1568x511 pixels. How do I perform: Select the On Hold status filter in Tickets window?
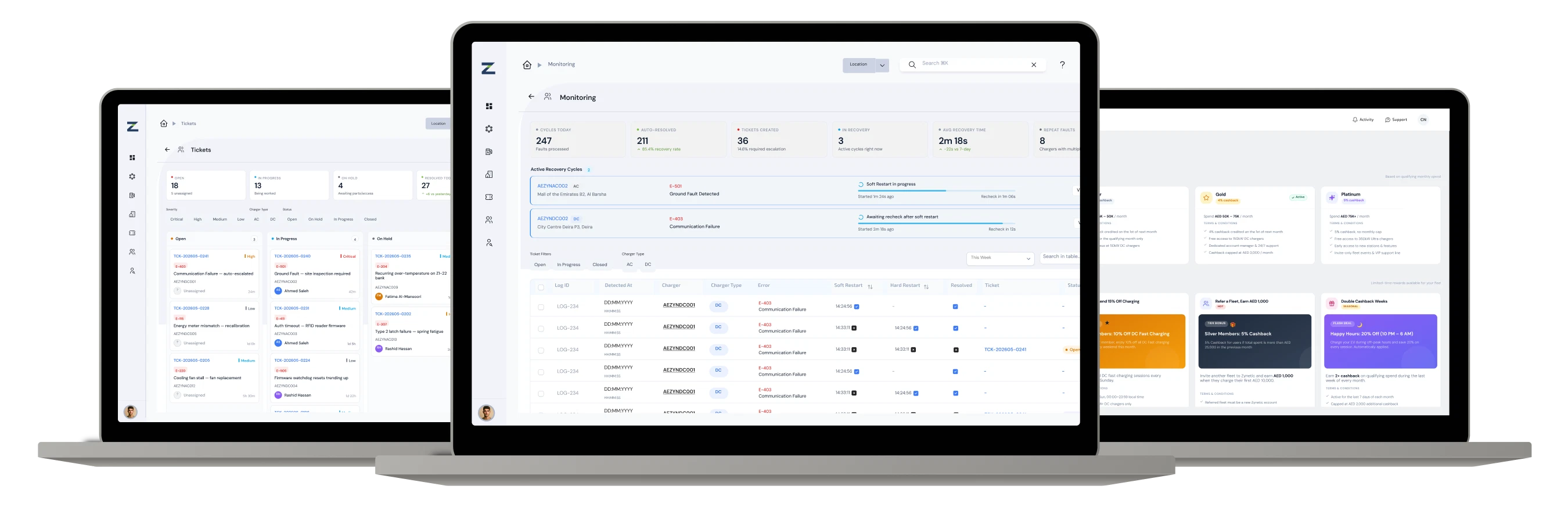[x=315, y=219]
